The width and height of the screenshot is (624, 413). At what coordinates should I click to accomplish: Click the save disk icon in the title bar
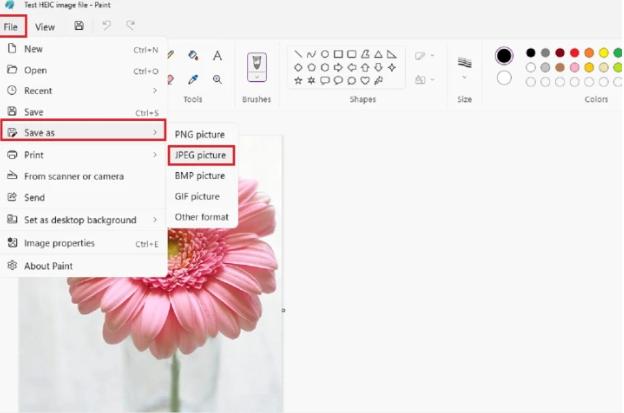(x=79, y=26)
